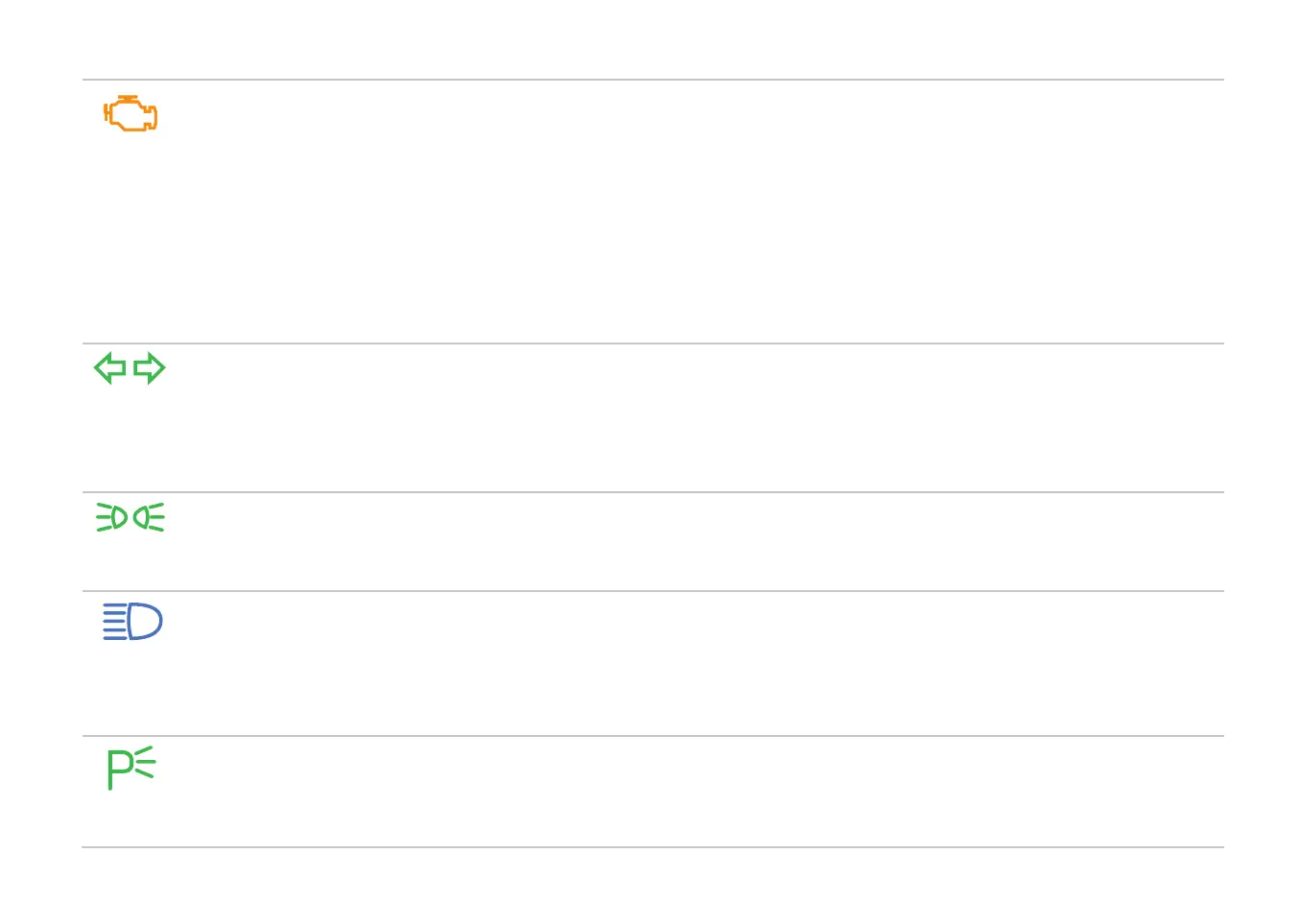Click the green parking light icon
Image resolution: width=1300 pixels, height=924 pixels.
click(x=130, y=768)
